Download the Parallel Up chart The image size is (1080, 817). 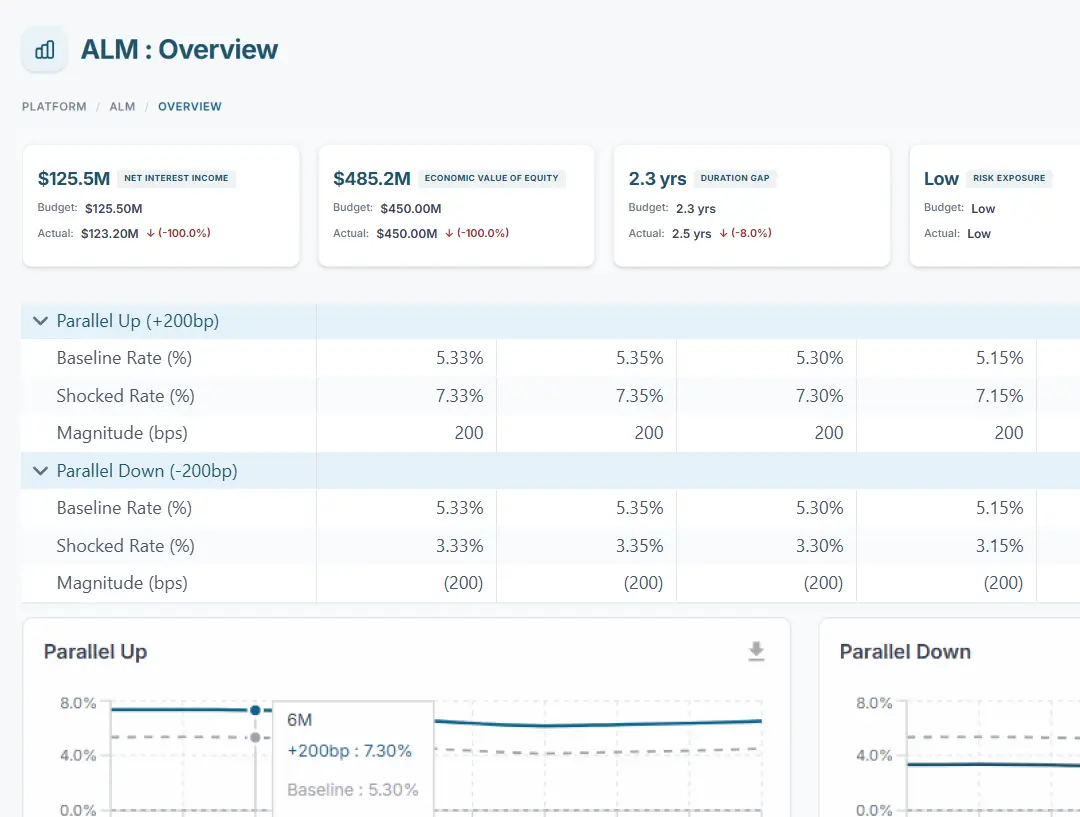tap(756, 651)
